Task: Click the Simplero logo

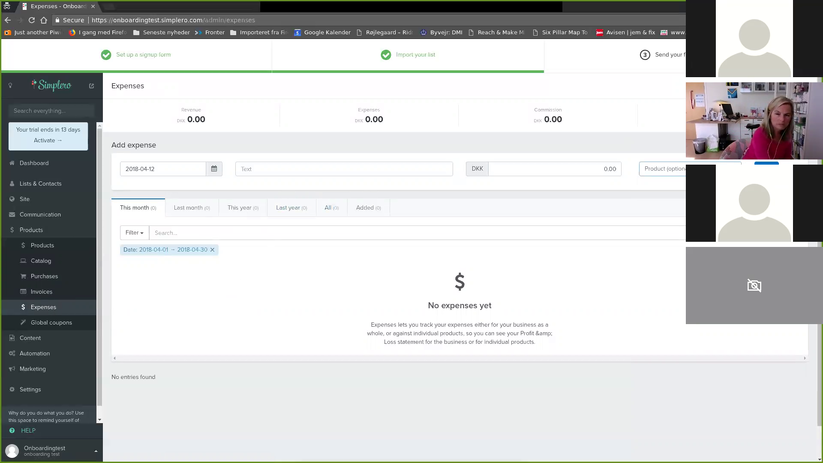Action: pos(51,85)
